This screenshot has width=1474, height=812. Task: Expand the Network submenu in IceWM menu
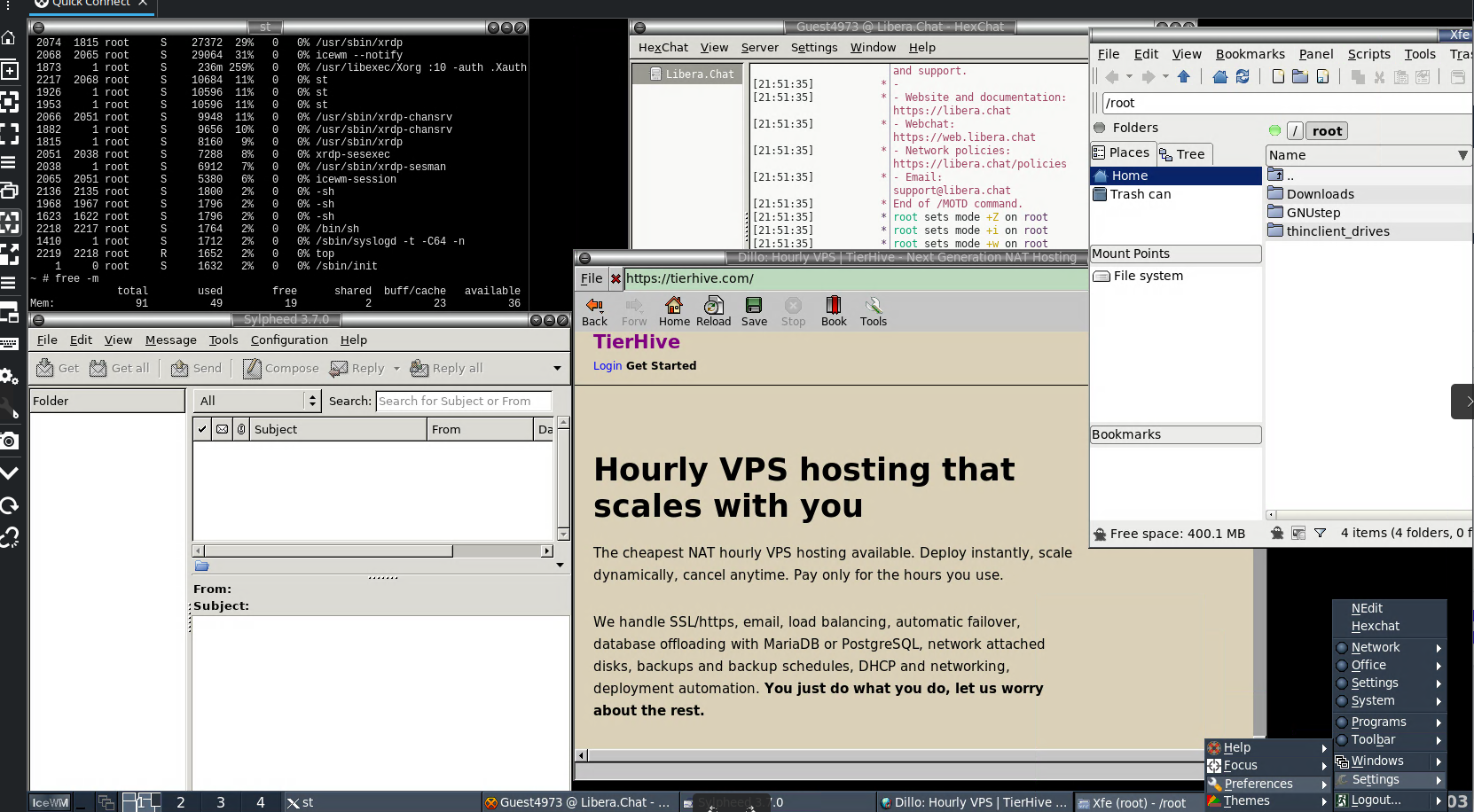pyautogui.click(x=1389, y=647)
